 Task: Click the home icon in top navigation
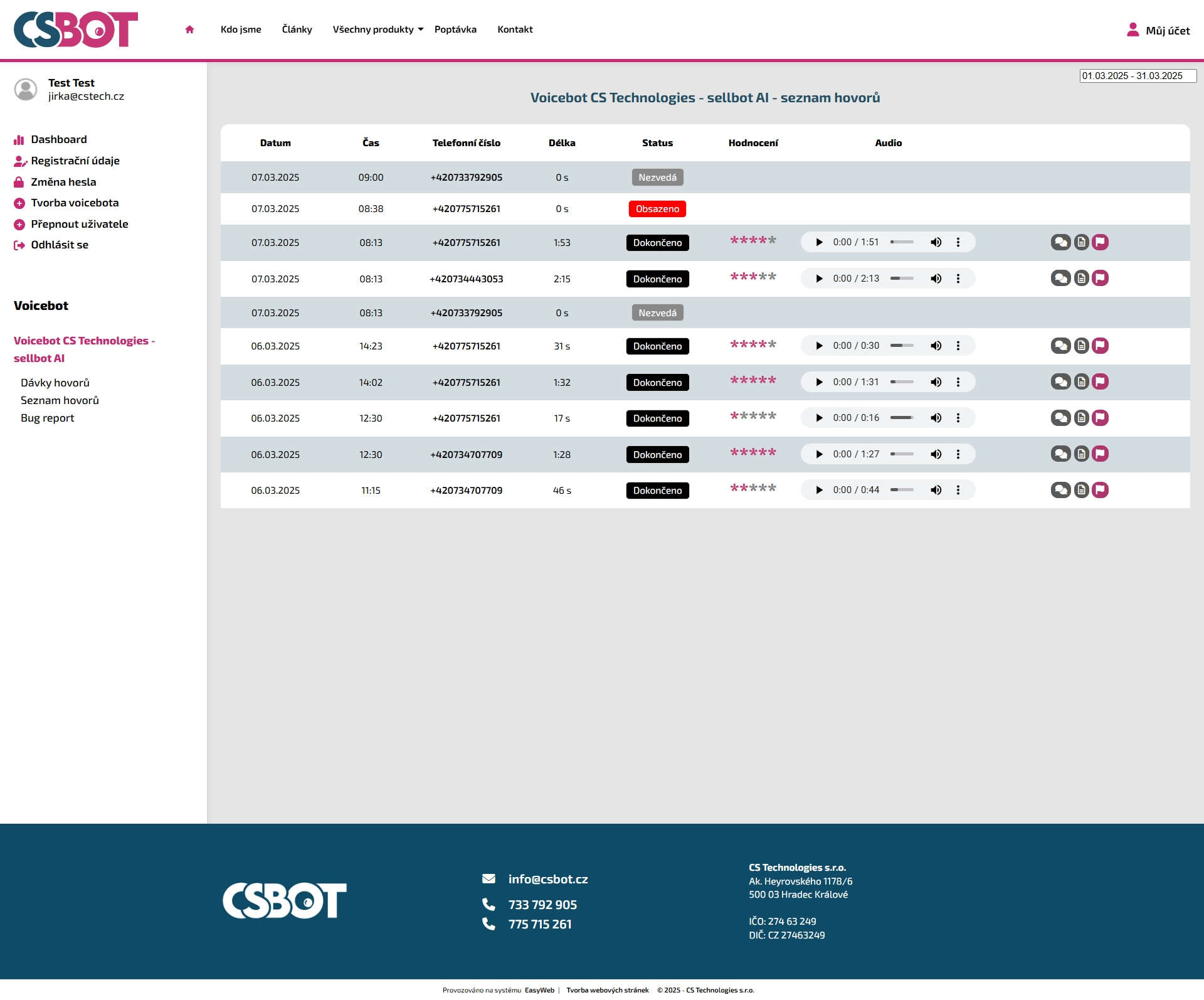coord(189,29)
